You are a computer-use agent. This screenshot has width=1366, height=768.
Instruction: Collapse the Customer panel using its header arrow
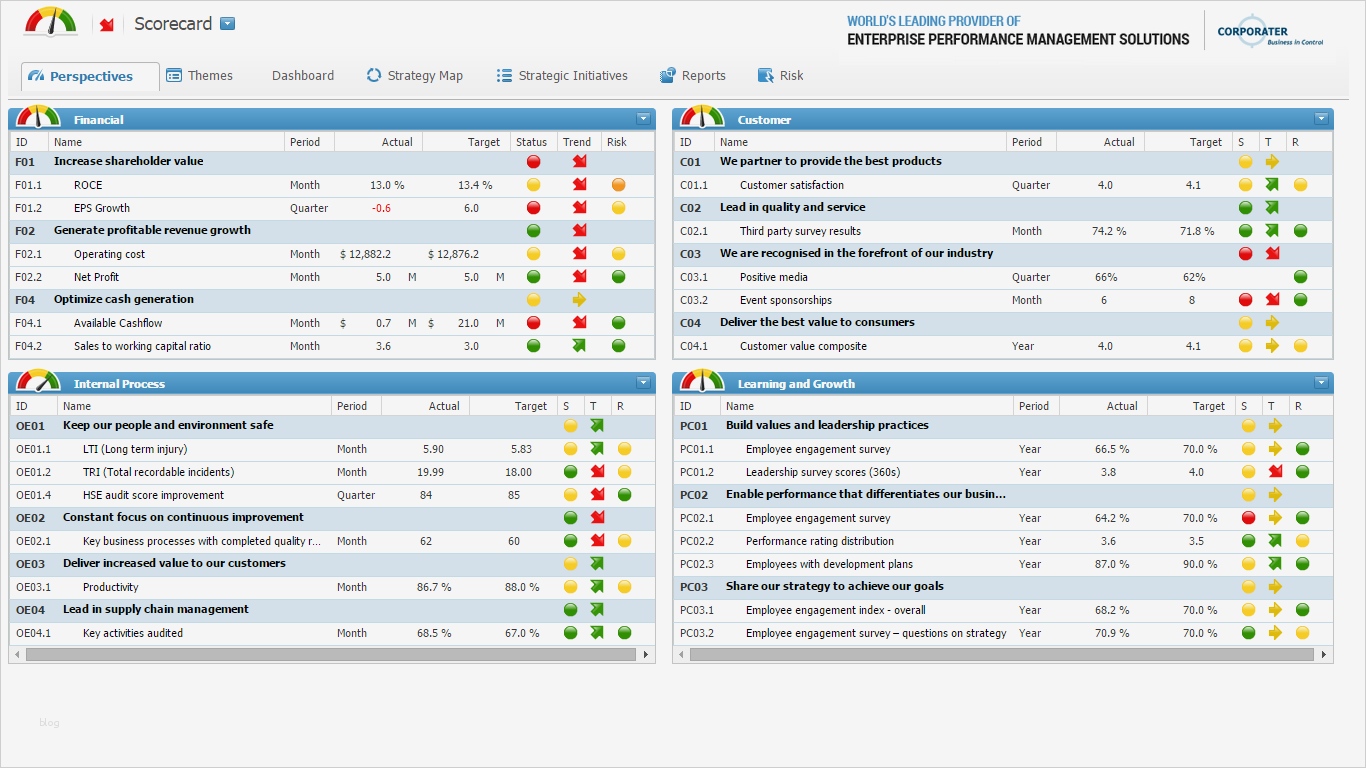coord(1320,118)
